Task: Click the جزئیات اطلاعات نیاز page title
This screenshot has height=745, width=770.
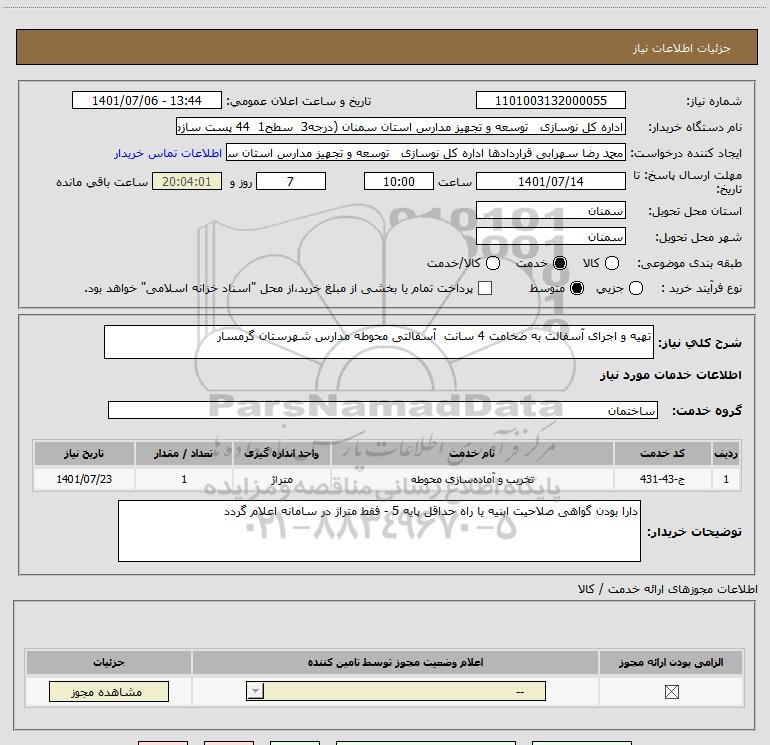Action: 682,48
